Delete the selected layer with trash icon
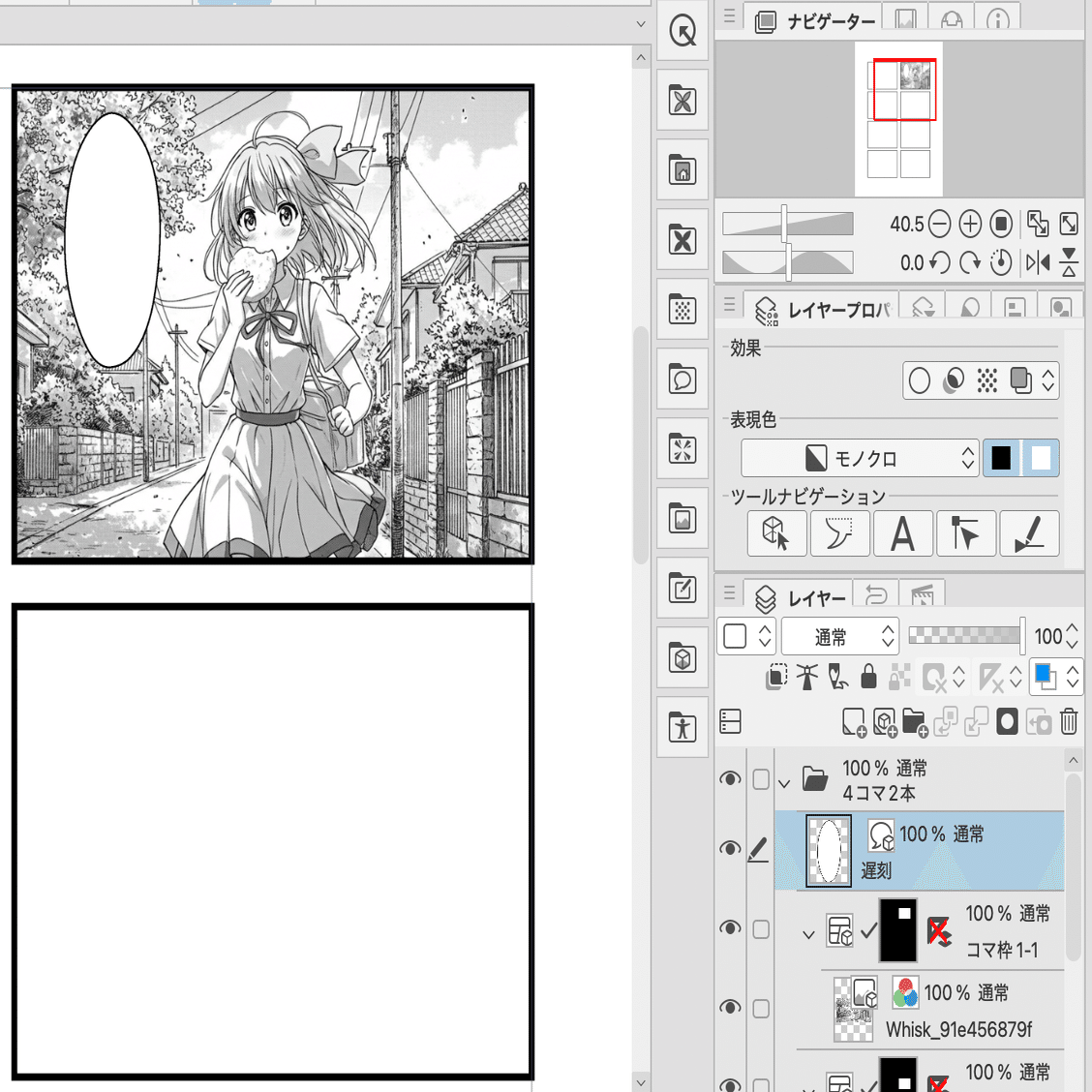 point(1068,720)
